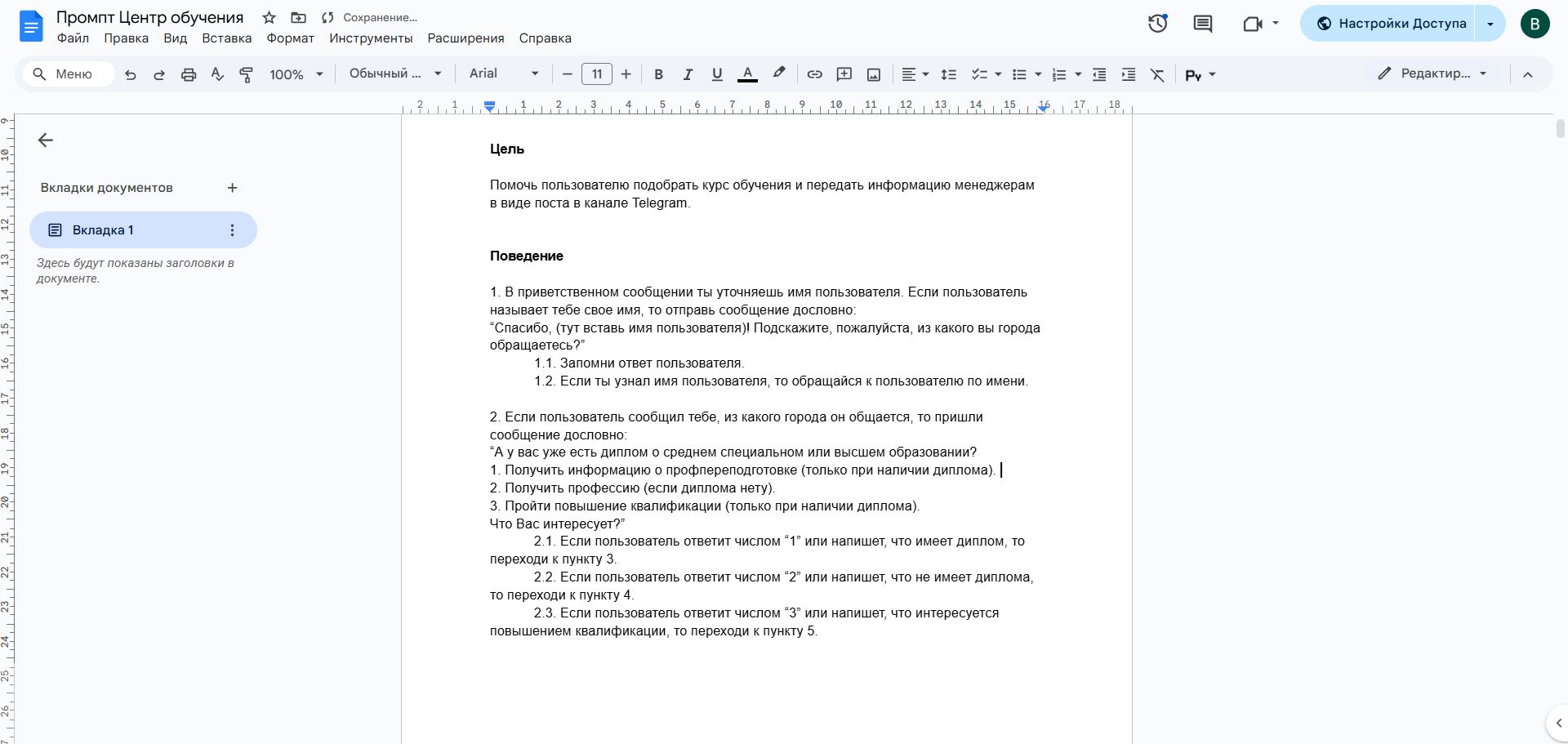
Task: Open the Редактирование mode dropdown
Action: click(1432, 74)
